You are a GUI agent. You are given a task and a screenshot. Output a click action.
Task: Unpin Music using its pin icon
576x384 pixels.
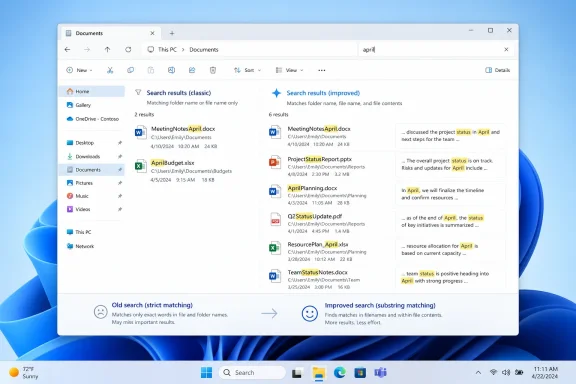pos(120,196)
